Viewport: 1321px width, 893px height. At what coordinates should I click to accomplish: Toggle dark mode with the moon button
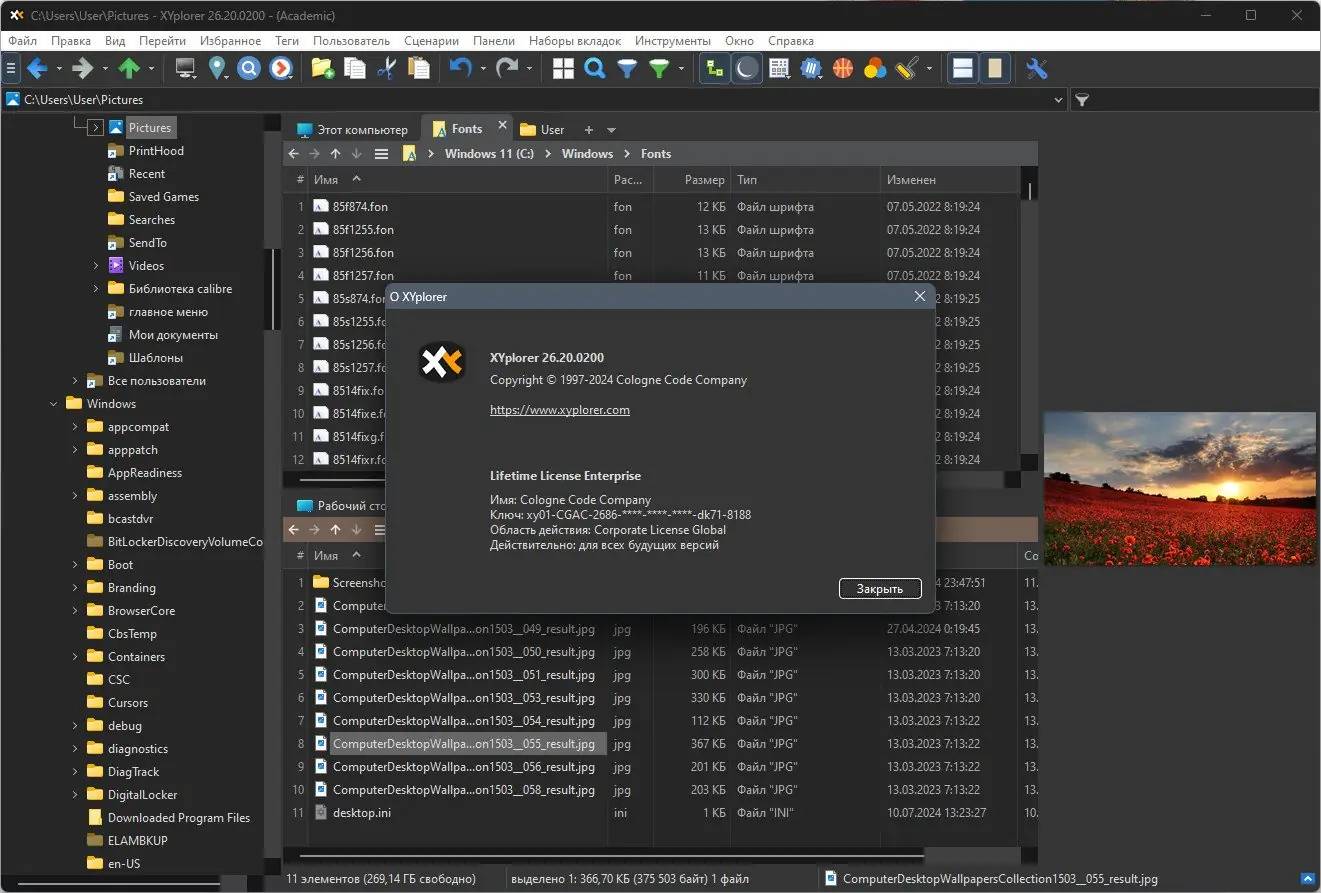click(x=746, y=68)
